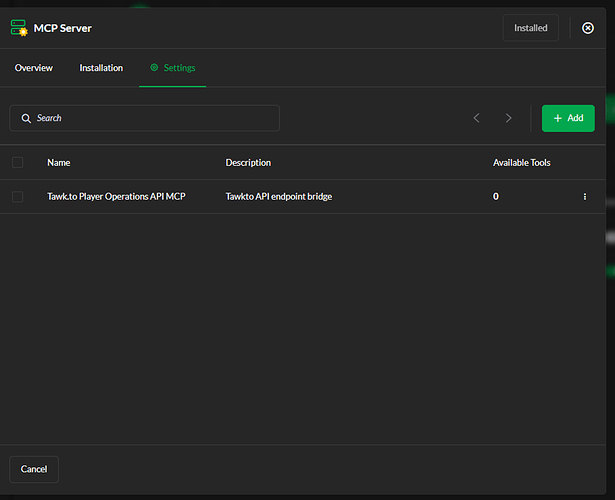
Task: Click the Tawkto API endpoint bridge description
Action: 278,197
